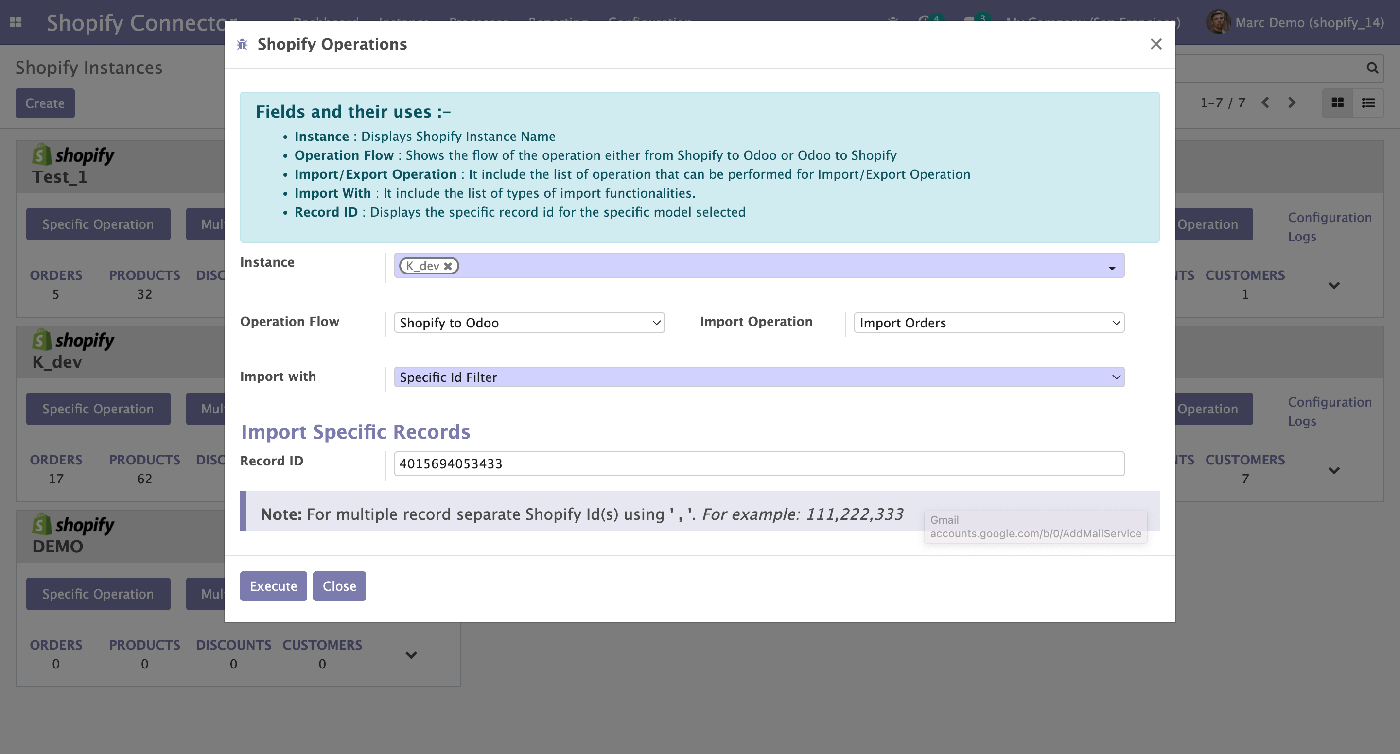1400x754 pixels.
Task: Click the Execute button
Action: (x=273, y=586)
